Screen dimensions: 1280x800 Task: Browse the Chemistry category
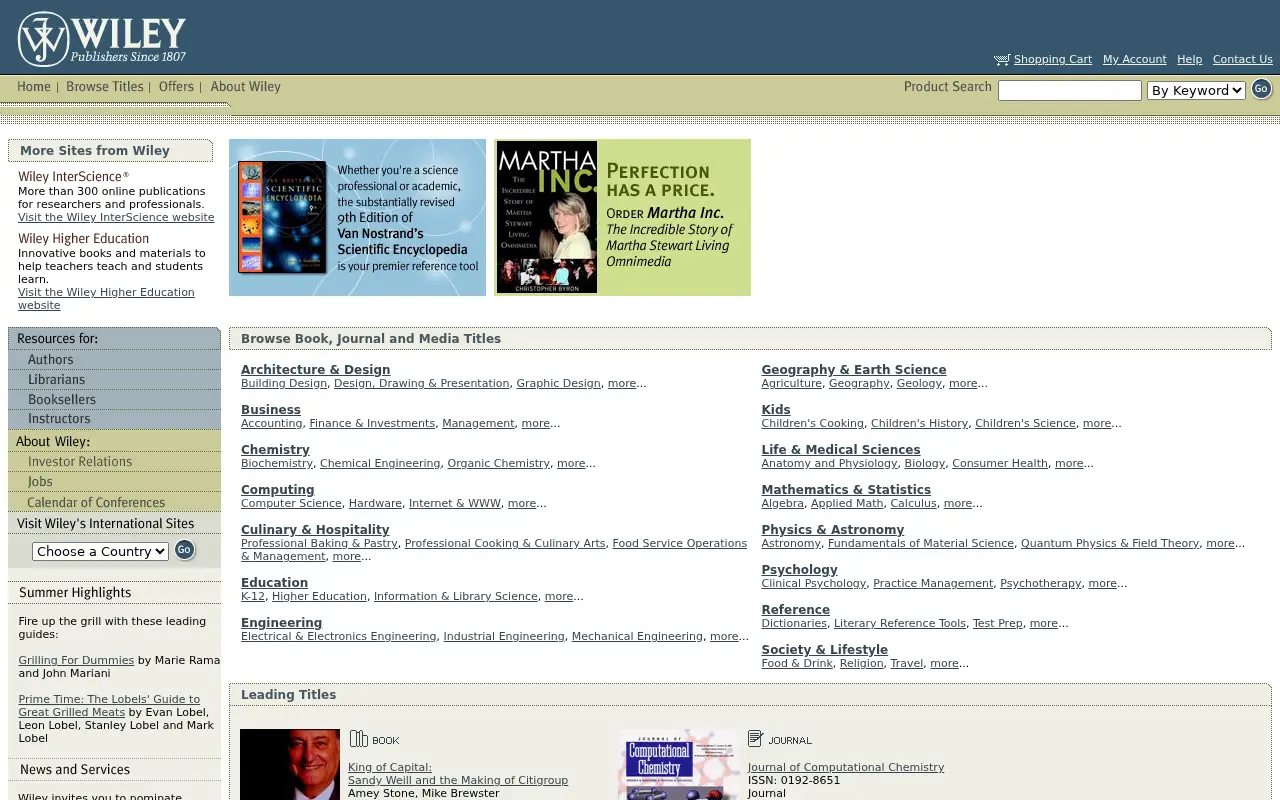(275, 450)
